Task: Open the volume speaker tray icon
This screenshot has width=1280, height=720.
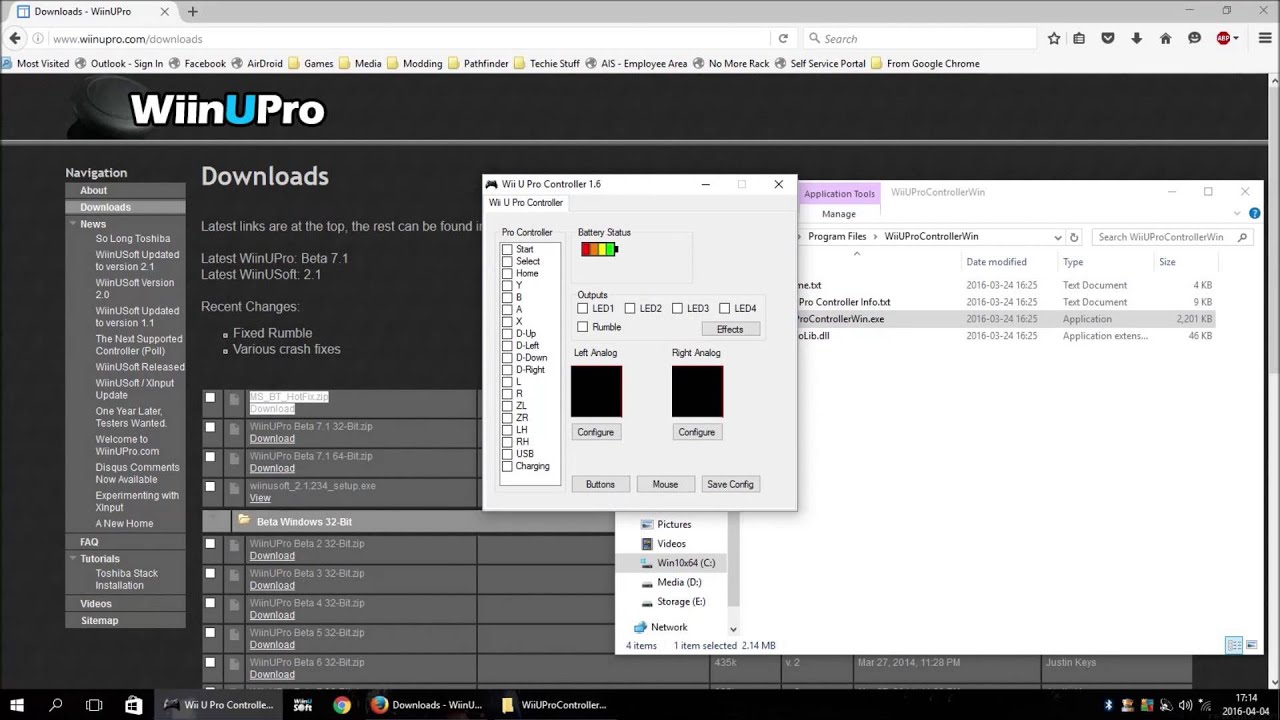Action: pyautogui.click(x=1185, y=705)
